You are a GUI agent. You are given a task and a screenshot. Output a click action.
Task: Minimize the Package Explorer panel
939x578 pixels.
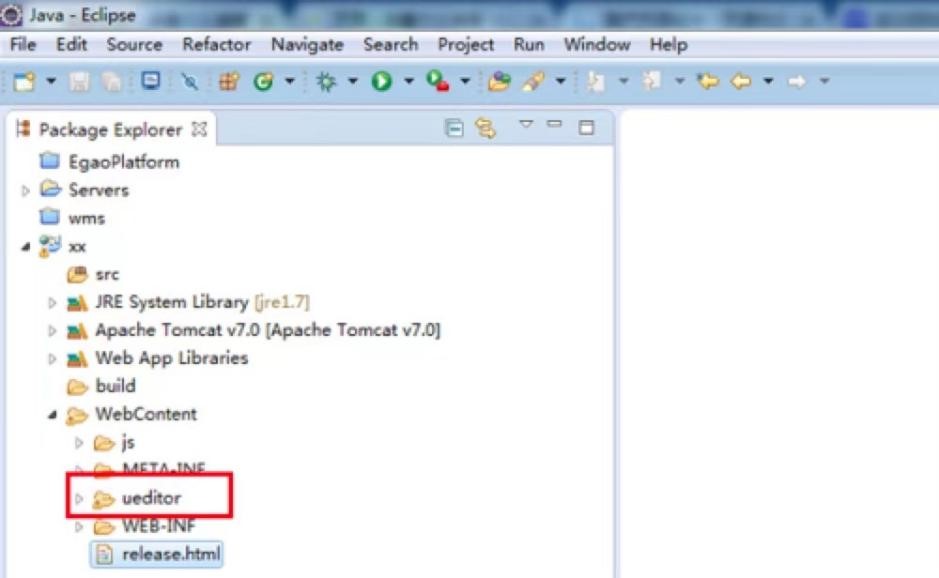(x=555, y=124)
